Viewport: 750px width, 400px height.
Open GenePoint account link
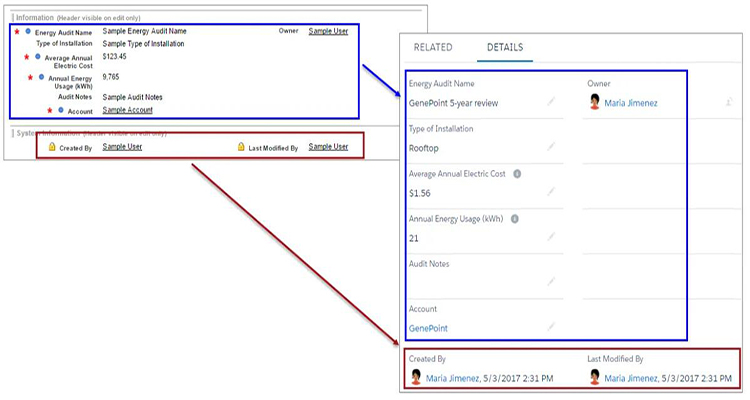click(x=428, y=329)
